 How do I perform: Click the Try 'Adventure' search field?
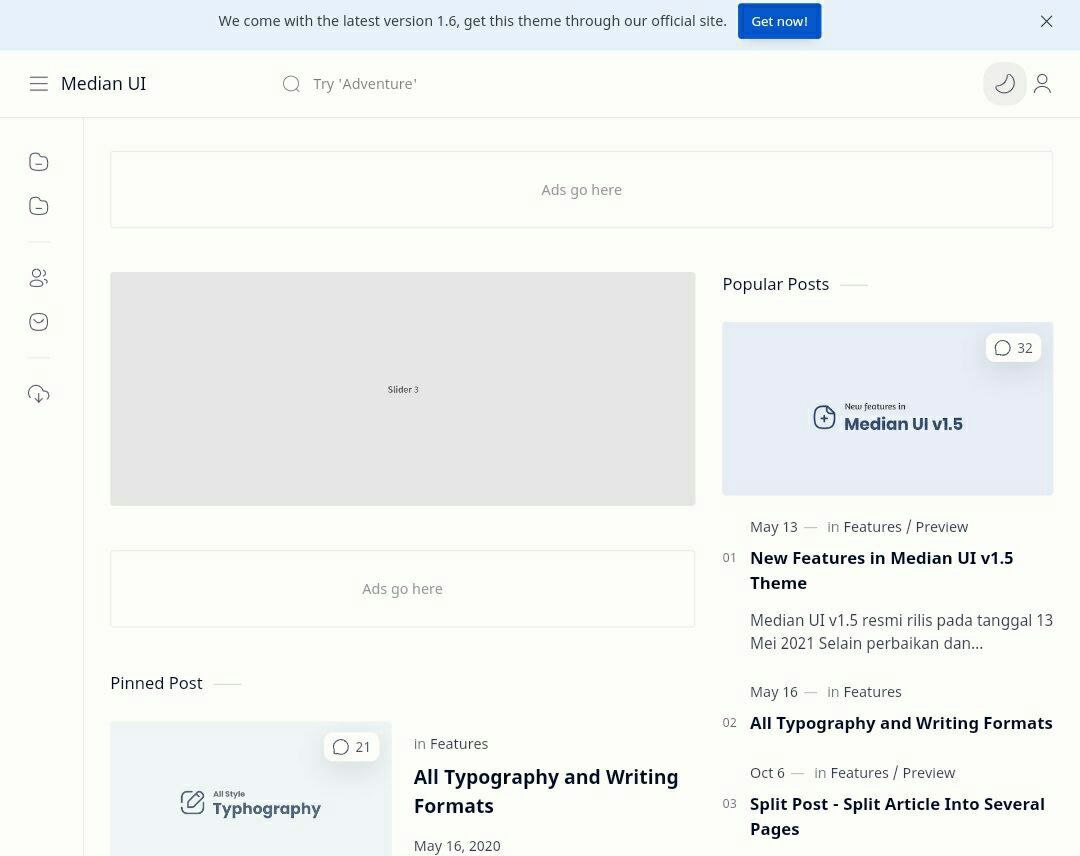pos(365,83)
